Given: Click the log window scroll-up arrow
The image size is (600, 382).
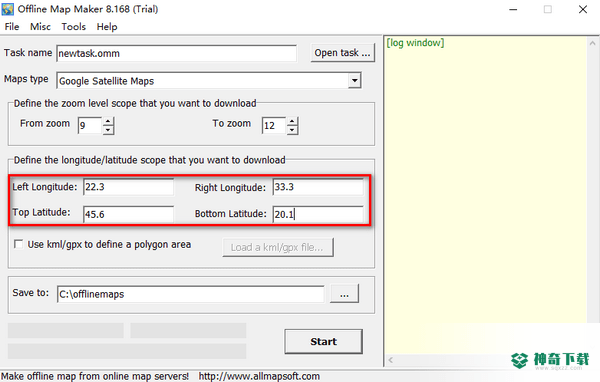Looking at the screenshot, I should [592, 44].
